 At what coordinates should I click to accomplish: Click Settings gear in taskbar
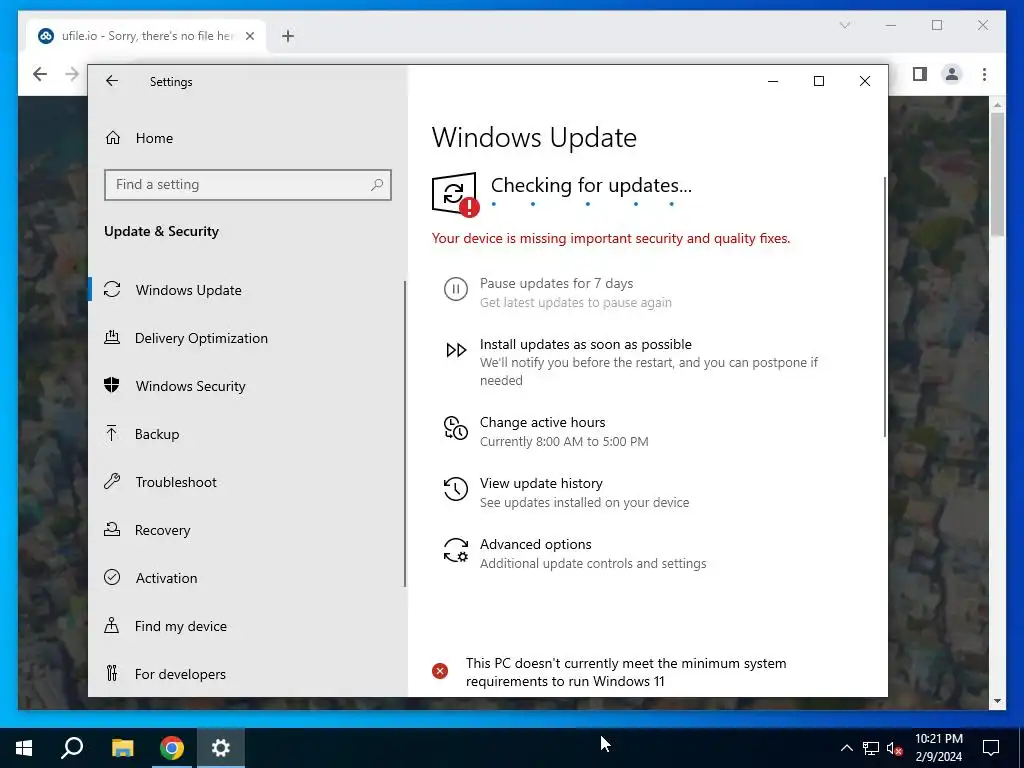click(221, 748)
